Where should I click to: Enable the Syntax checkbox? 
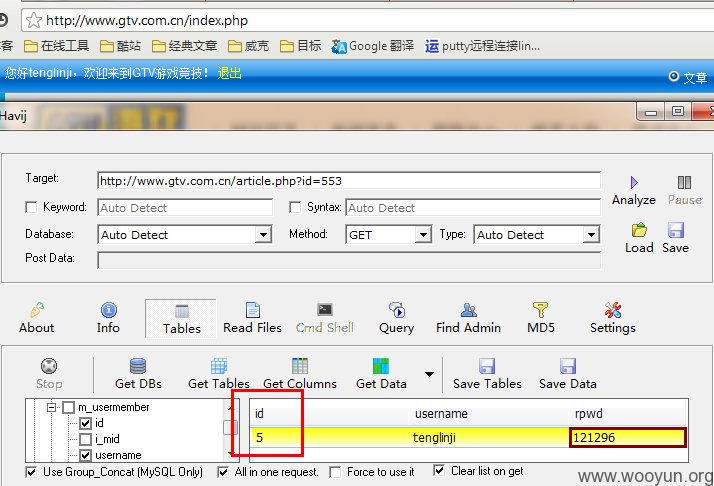pyautogui.click(x=295, y=208)
